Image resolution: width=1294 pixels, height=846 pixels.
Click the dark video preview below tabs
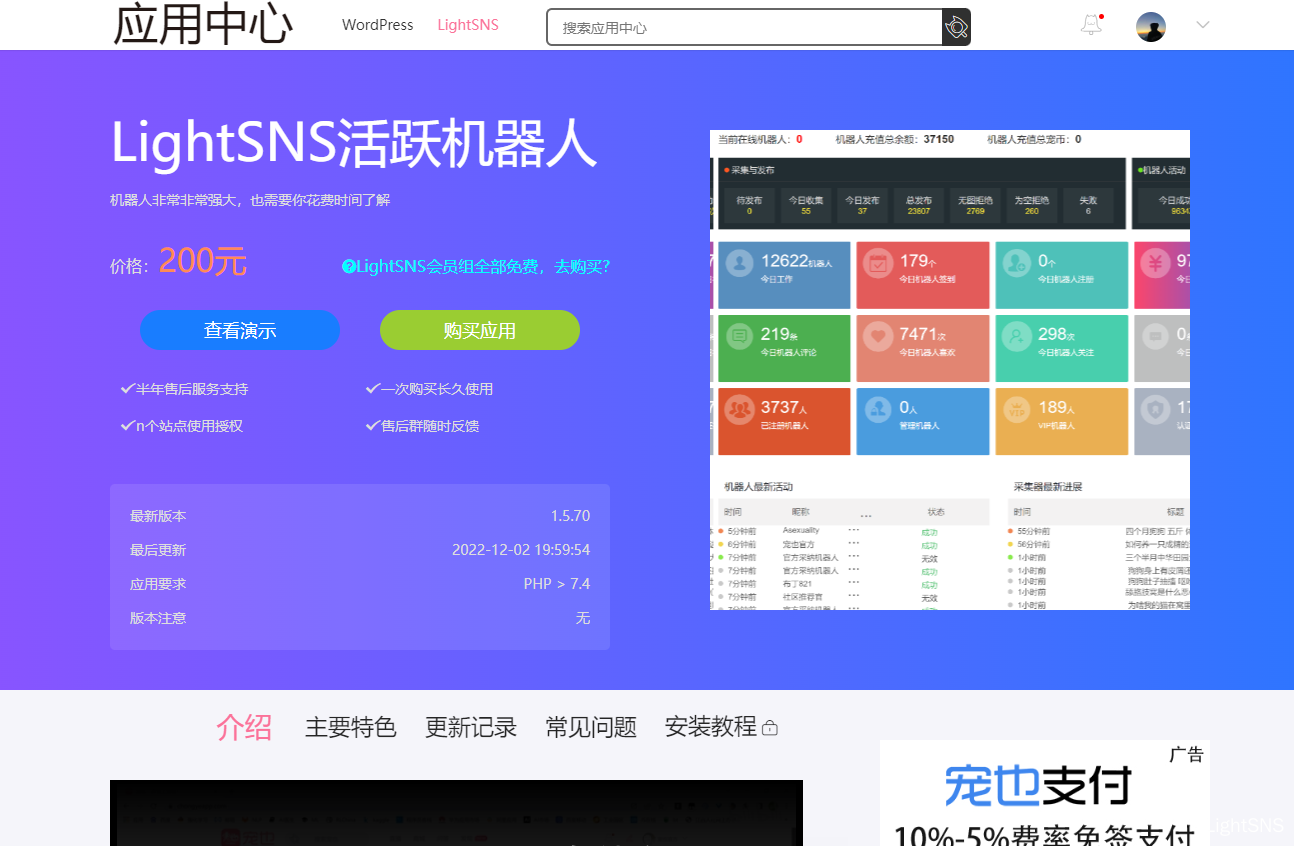pos(456,813)
